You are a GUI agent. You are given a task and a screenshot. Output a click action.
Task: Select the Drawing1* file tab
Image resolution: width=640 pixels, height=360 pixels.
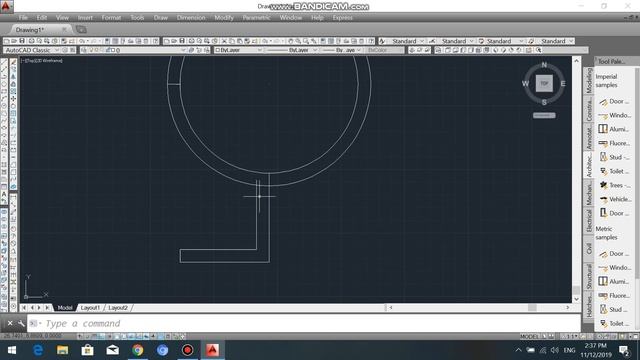coord(29,30)
